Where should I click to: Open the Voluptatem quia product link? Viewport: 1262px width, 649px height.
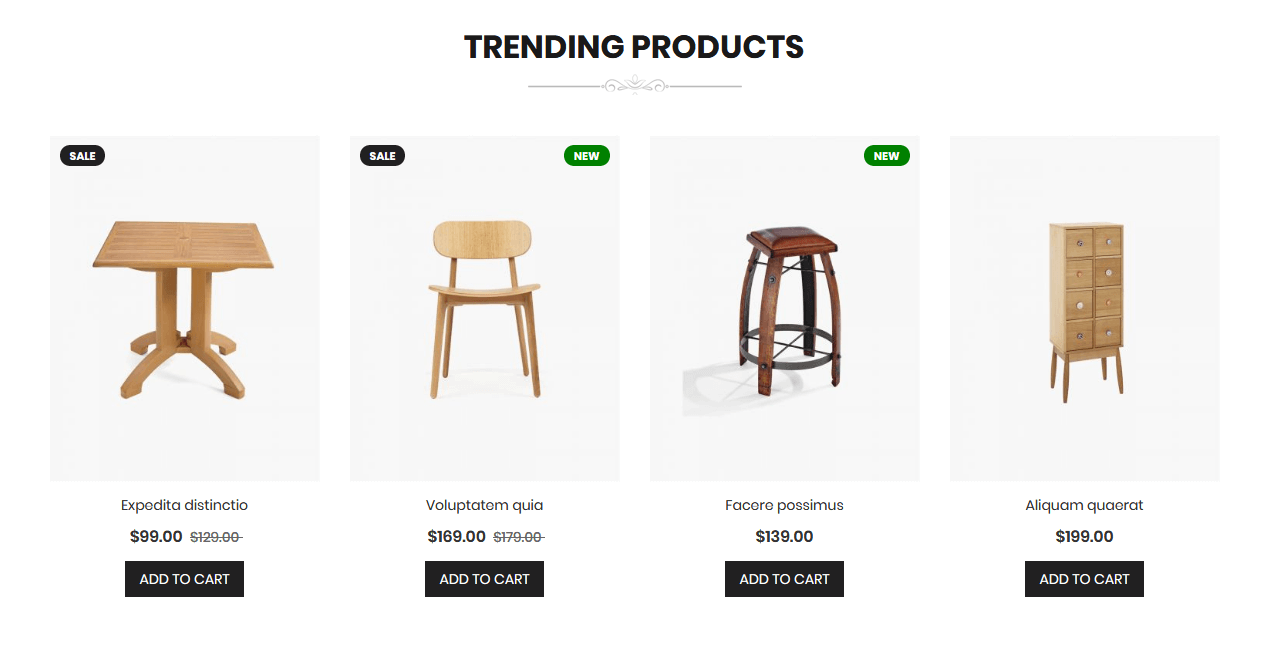484,505
